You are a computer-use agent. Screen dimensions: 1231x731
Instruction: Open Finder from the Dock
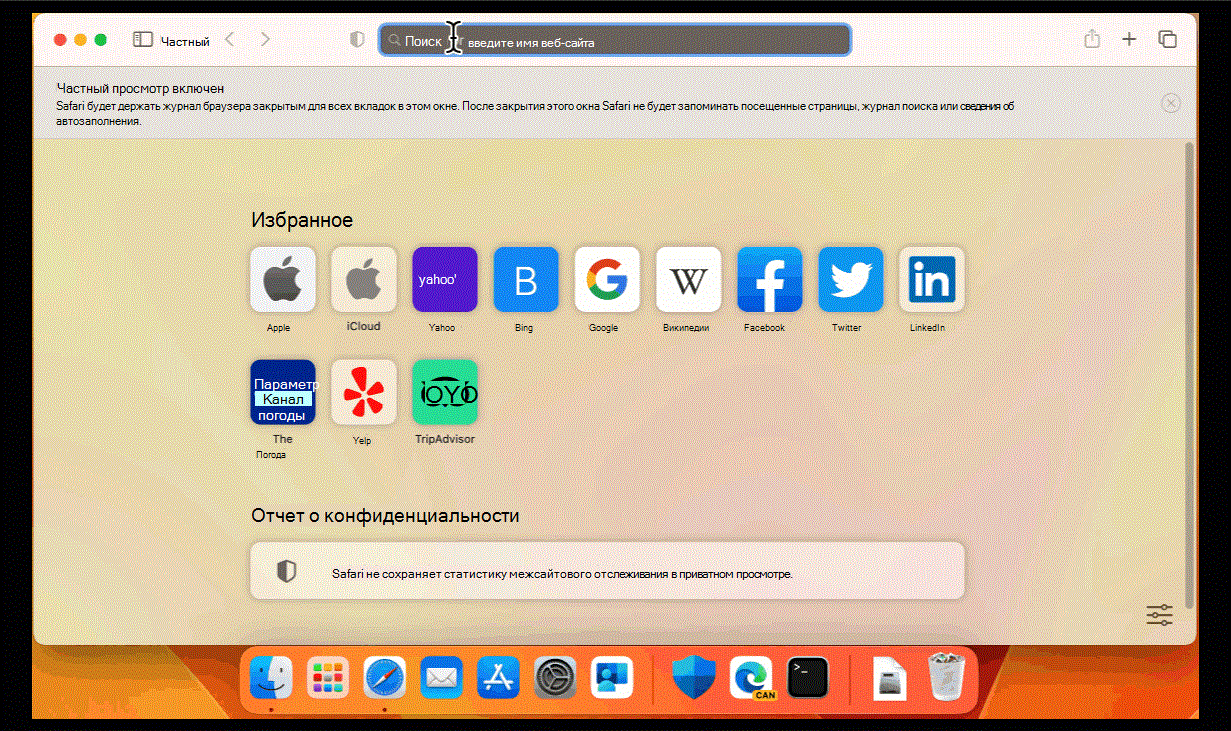click(x=271, y=678)
